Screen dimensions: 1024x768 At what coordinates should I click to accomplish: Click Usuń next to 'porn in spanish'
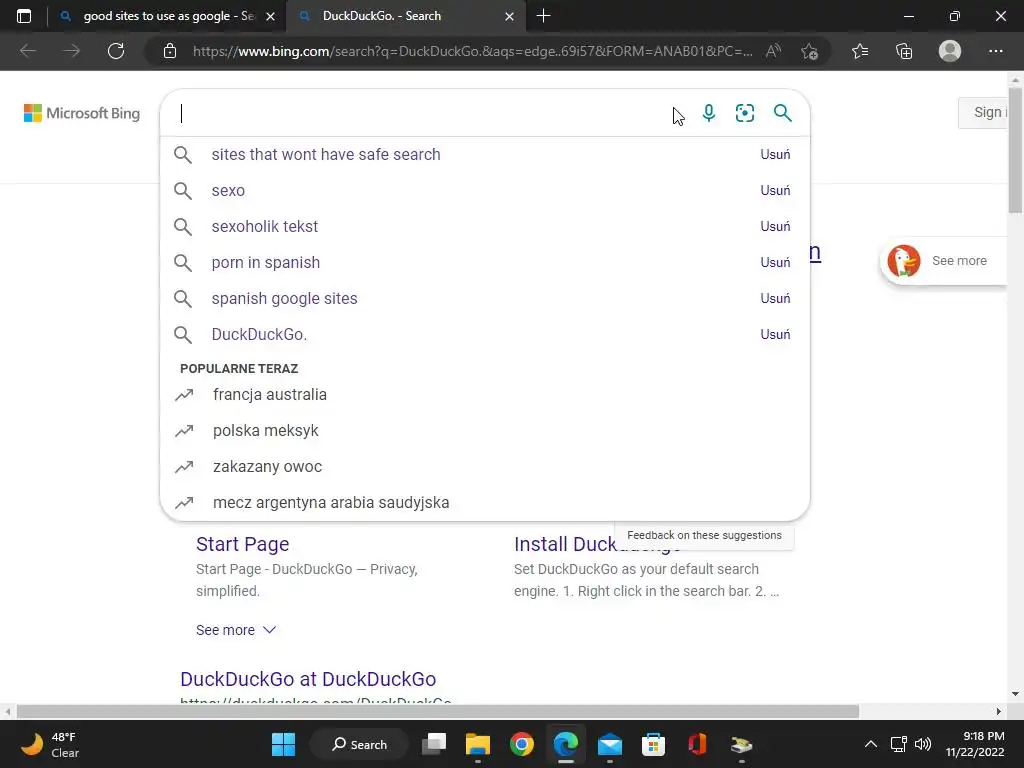tap(775, 263)
